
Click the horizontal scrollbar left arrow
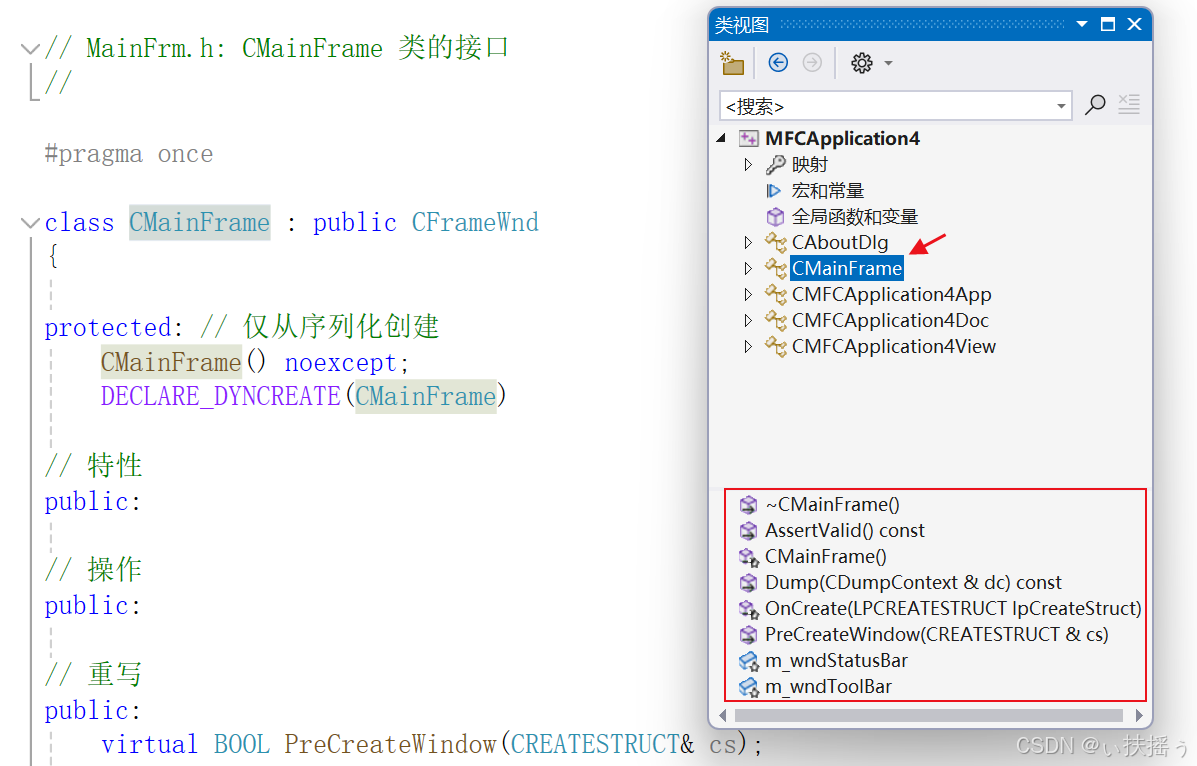(722, 716)
